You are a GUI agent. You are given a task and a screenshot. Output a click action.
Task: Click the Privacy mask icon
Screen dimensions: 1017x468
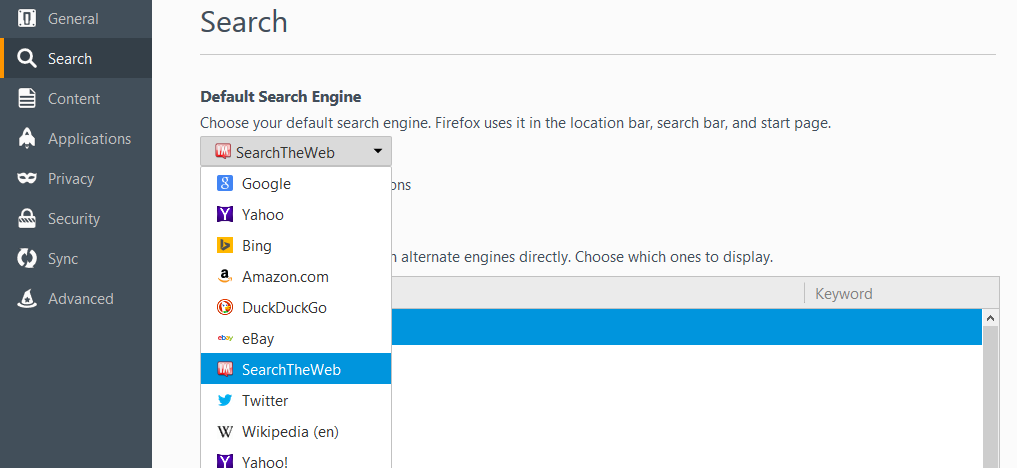(x=28, y=179)
